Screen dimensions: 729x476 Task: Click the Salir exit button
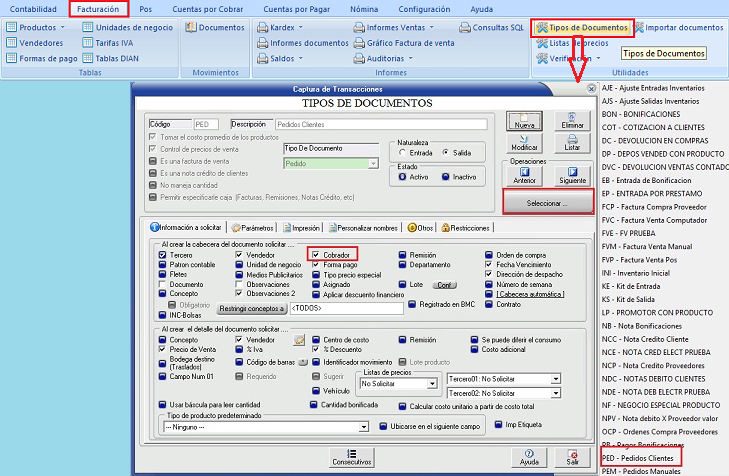(x=571, y=458)
